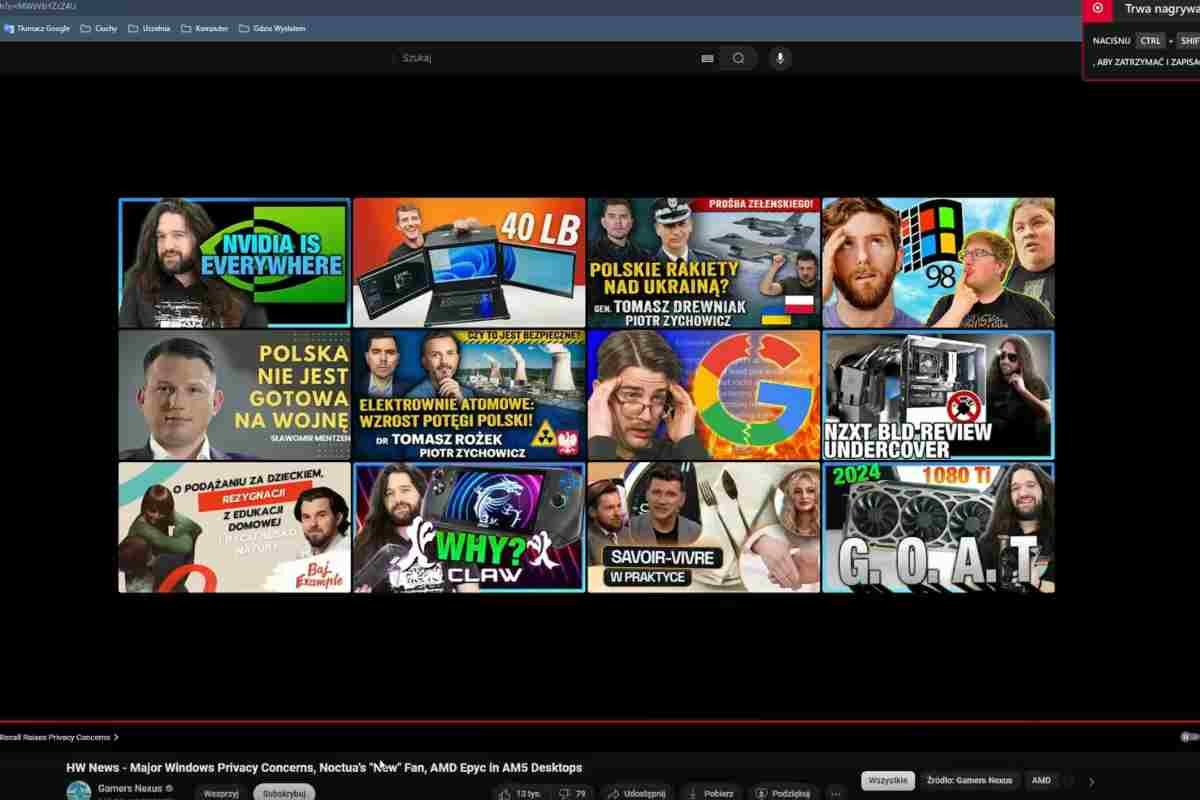The height and width of the screenshot is (800, 1200).
Task: Toggle the autoplay switch
Action: (1189, 737)
